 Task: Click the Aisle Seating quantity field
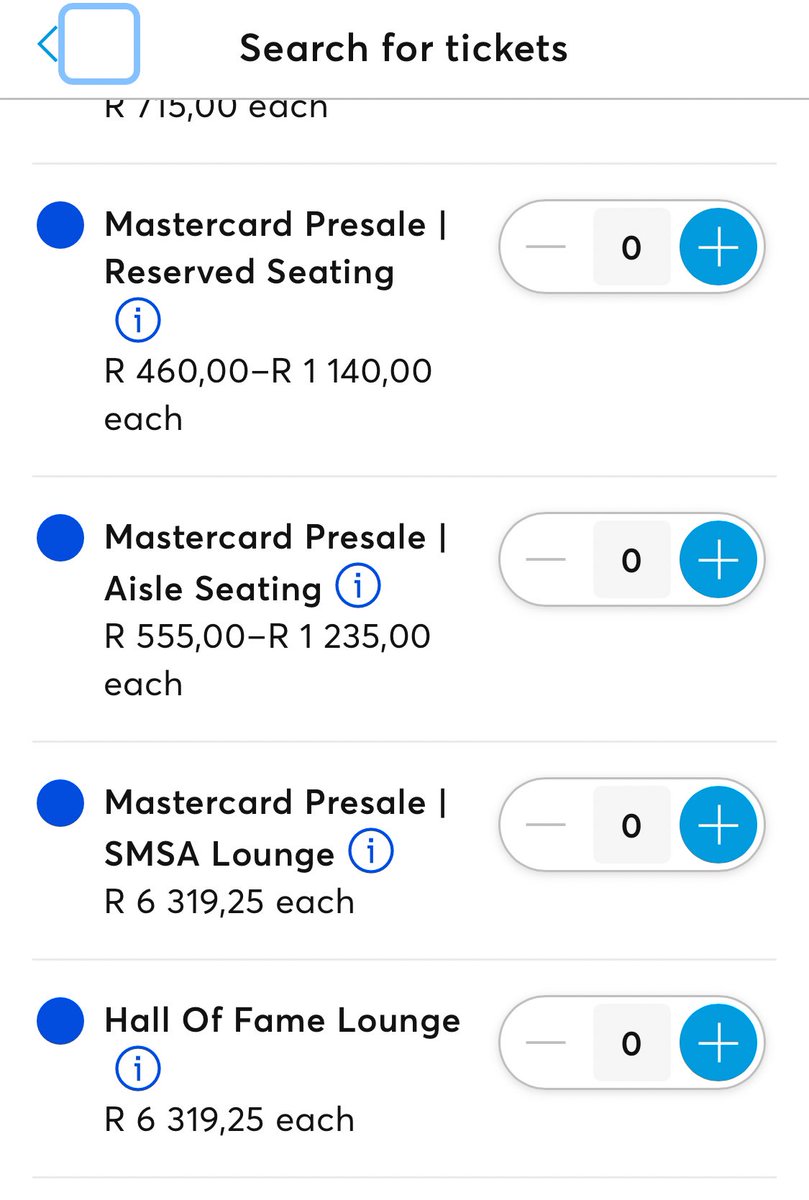pyautogui.click(x=631, y=560)
